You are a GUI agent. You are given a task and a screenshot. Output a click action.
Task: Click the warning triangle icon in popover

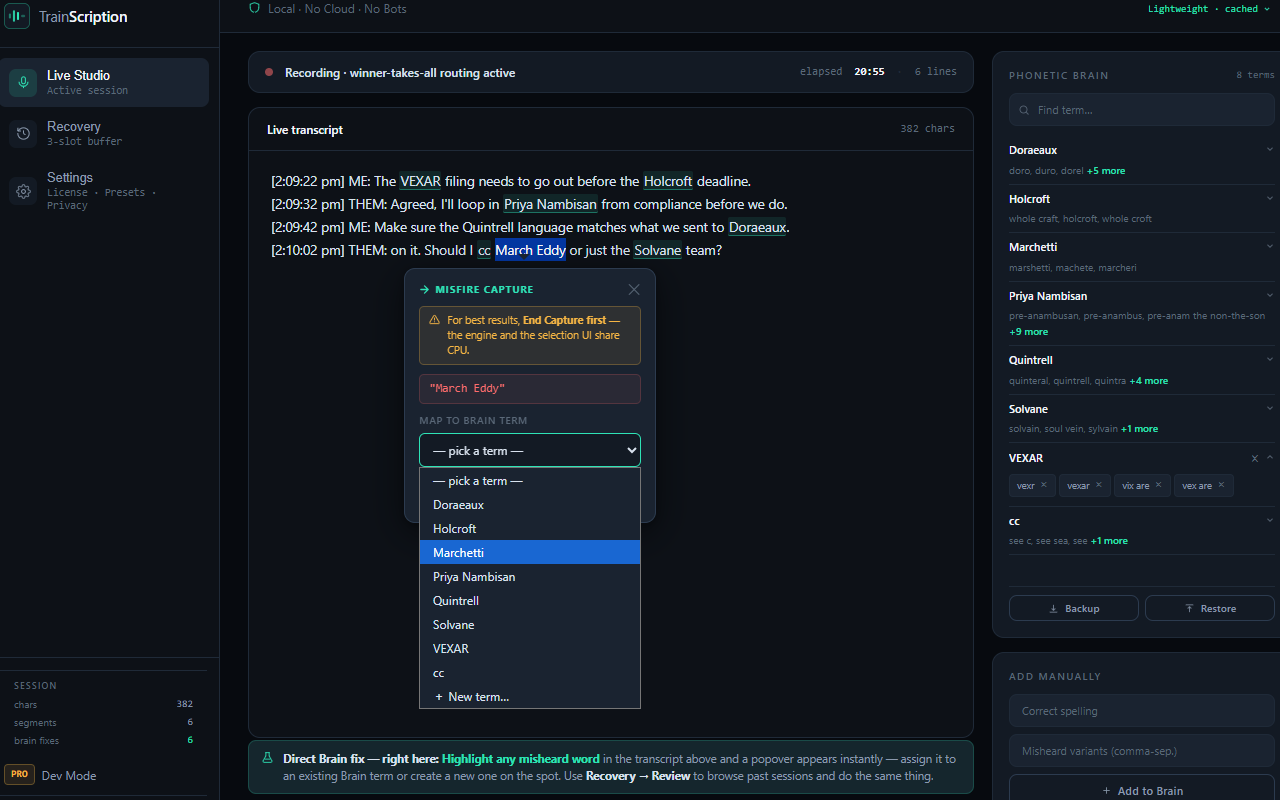click(x=434, y=320)
